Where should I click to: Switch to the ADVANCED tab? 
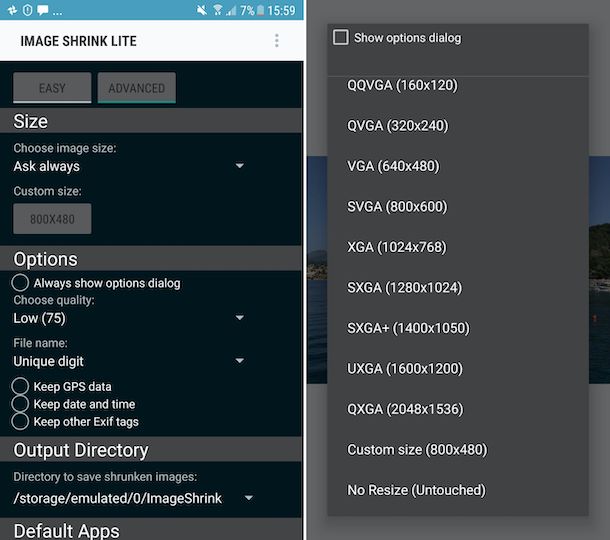click(137, 88)
